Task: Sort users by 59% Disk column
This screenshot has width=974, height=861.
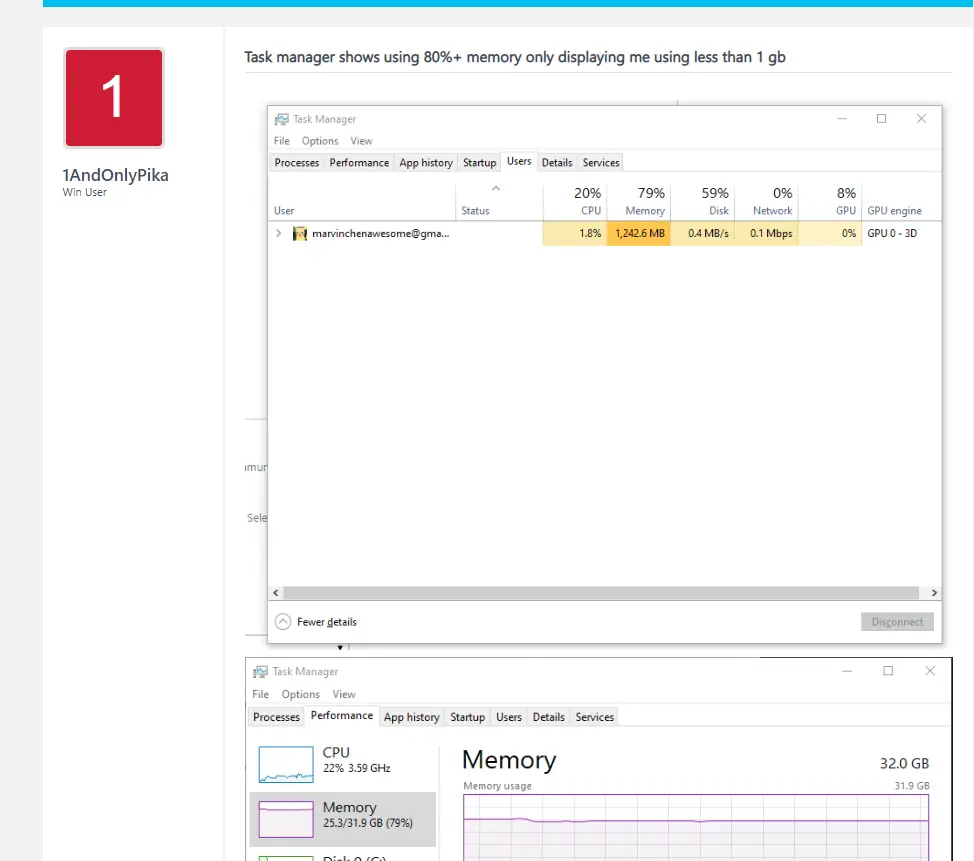Action: click(x=702, y=202)
